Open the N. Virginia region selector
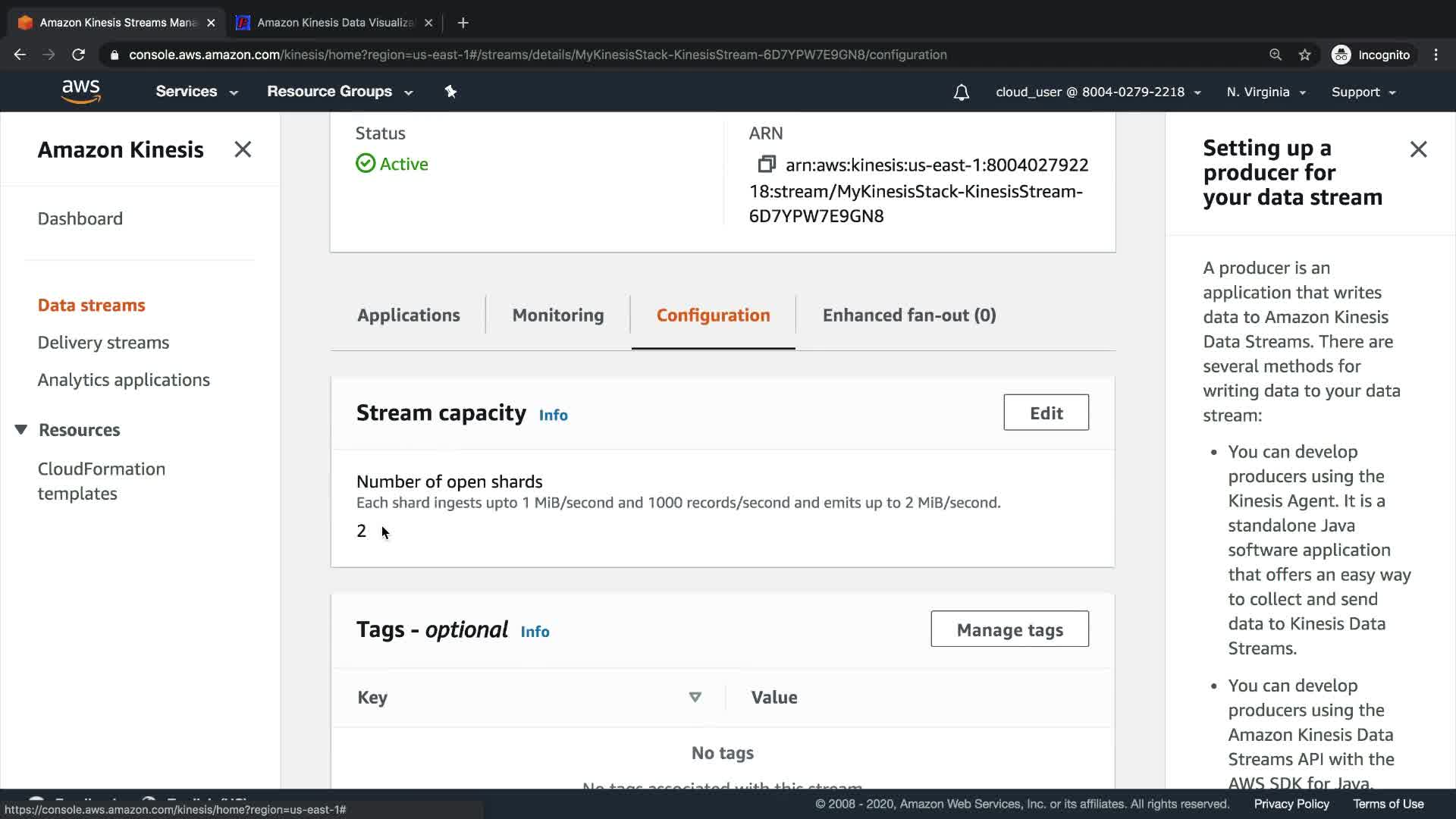The height and width of the screenshot is (819, 1456). pyautogui.click(x=1266, y=93)
